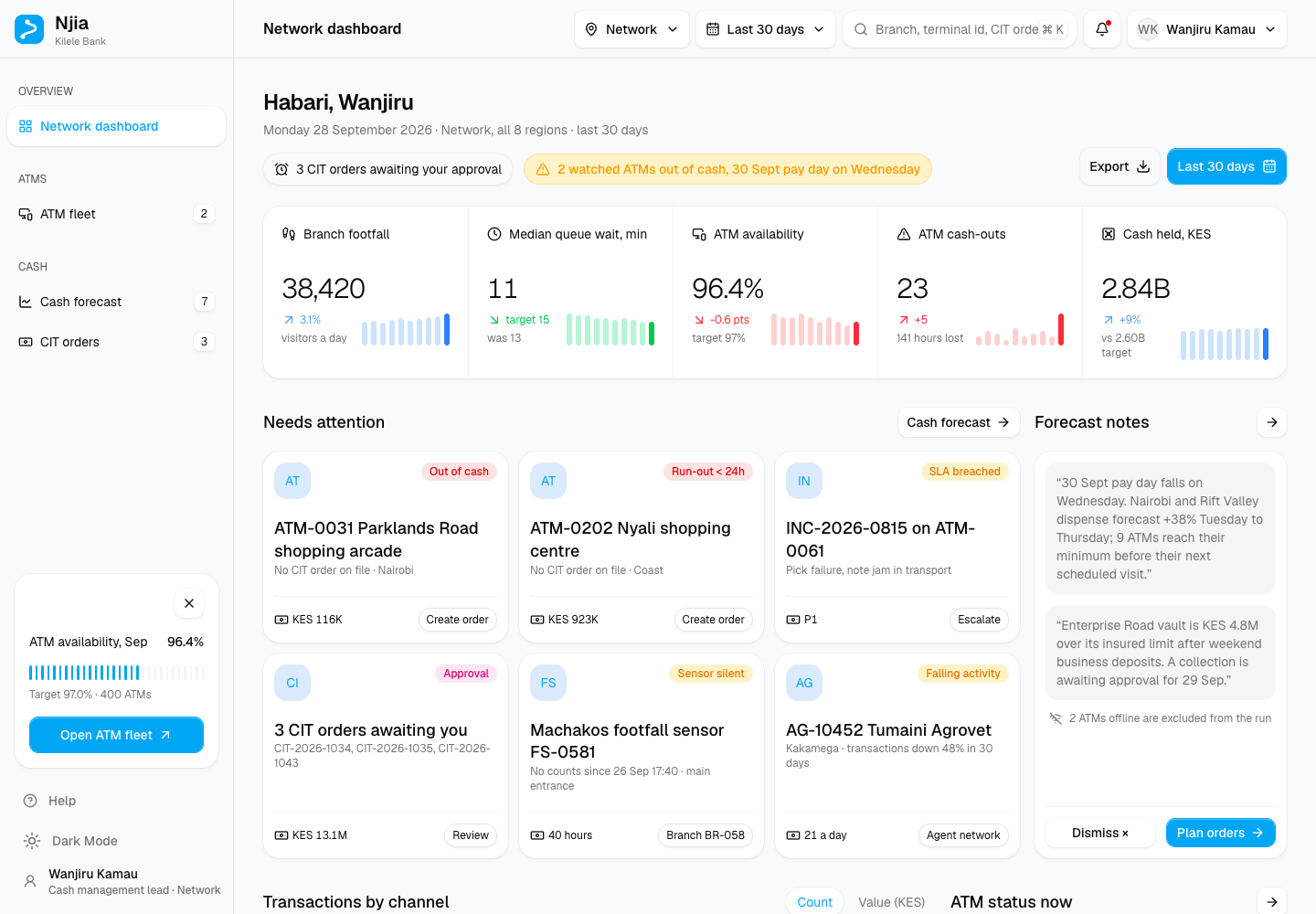This screenshot has height=914, width=1316.
Task: Click the 3 CIT orders awaiting approval chip
Action: tap(388, 169)
